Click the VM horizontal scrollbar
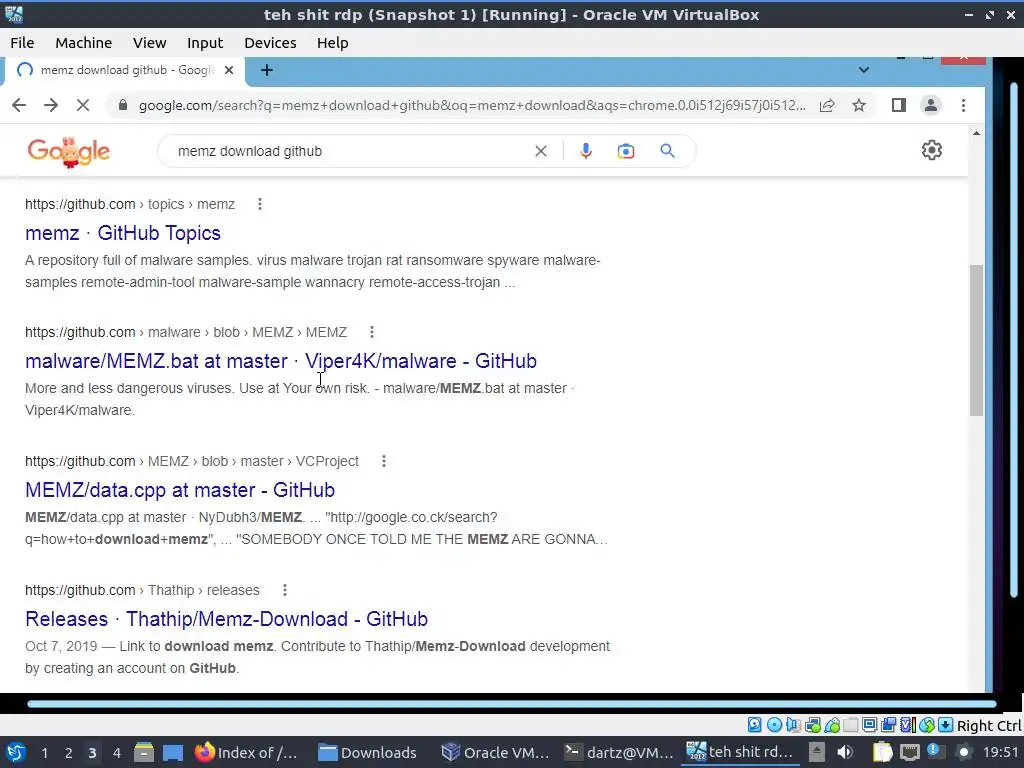1024x768 pixels. [511, 704]
